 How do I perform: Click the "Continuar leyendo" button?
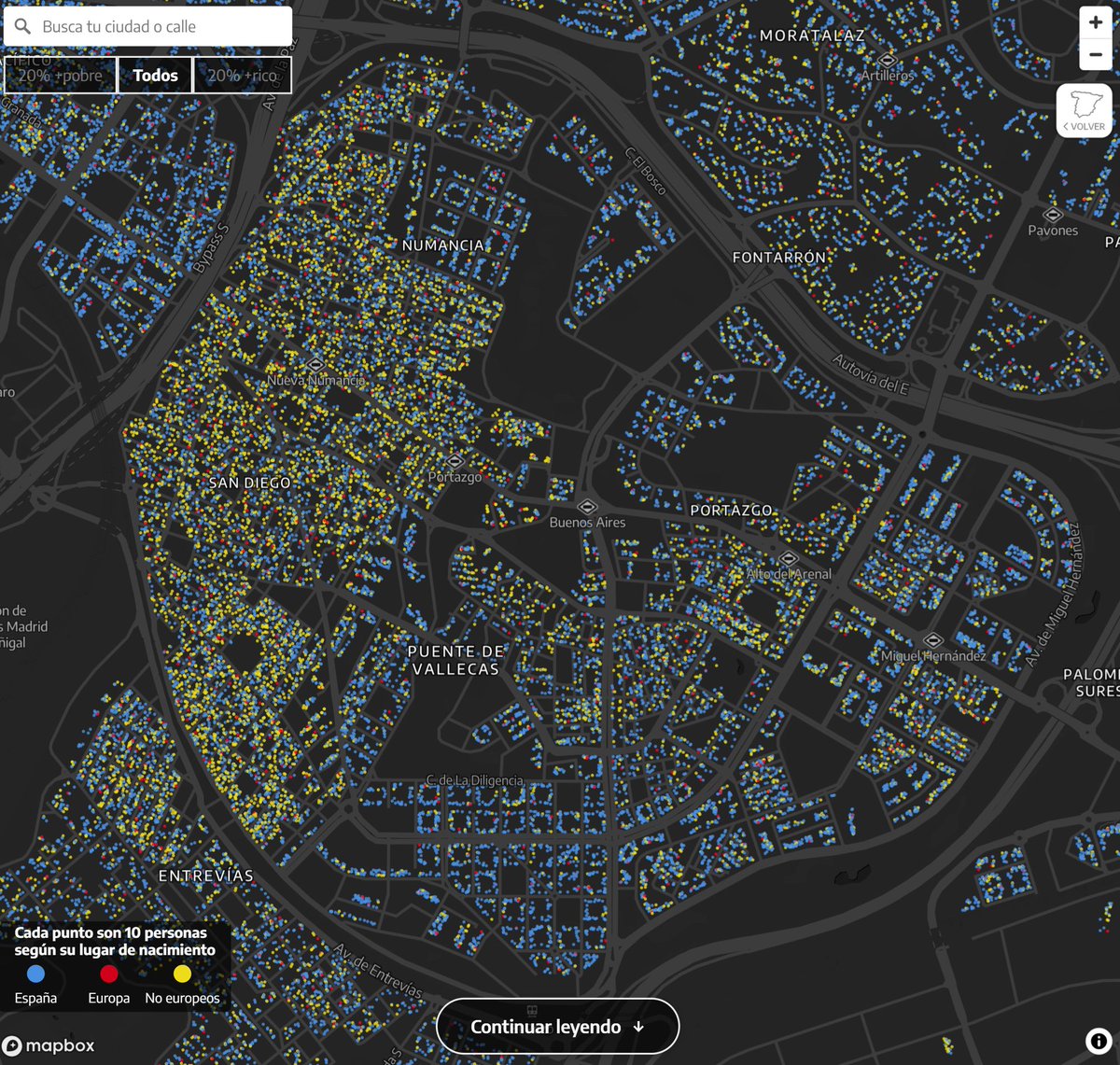(557, 1026)
